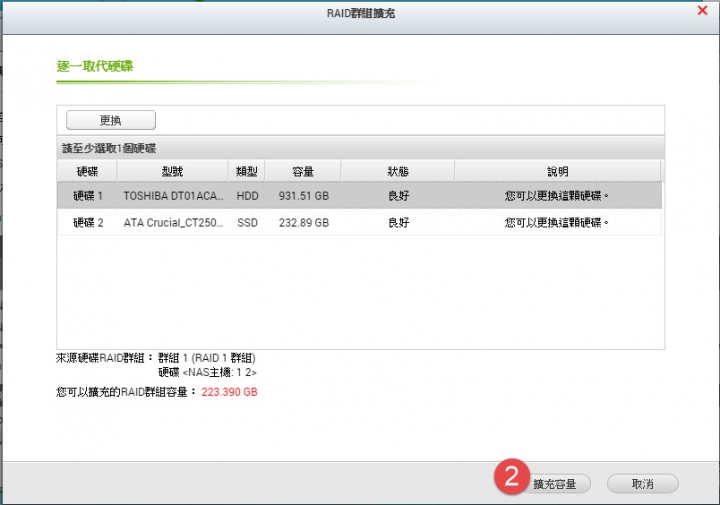Click the 硬碟 <NAS主機: 1 2> text
Image resolution: width=720 pixels, height=505 pixels.
pyautogui.click(x=207, y=372)
